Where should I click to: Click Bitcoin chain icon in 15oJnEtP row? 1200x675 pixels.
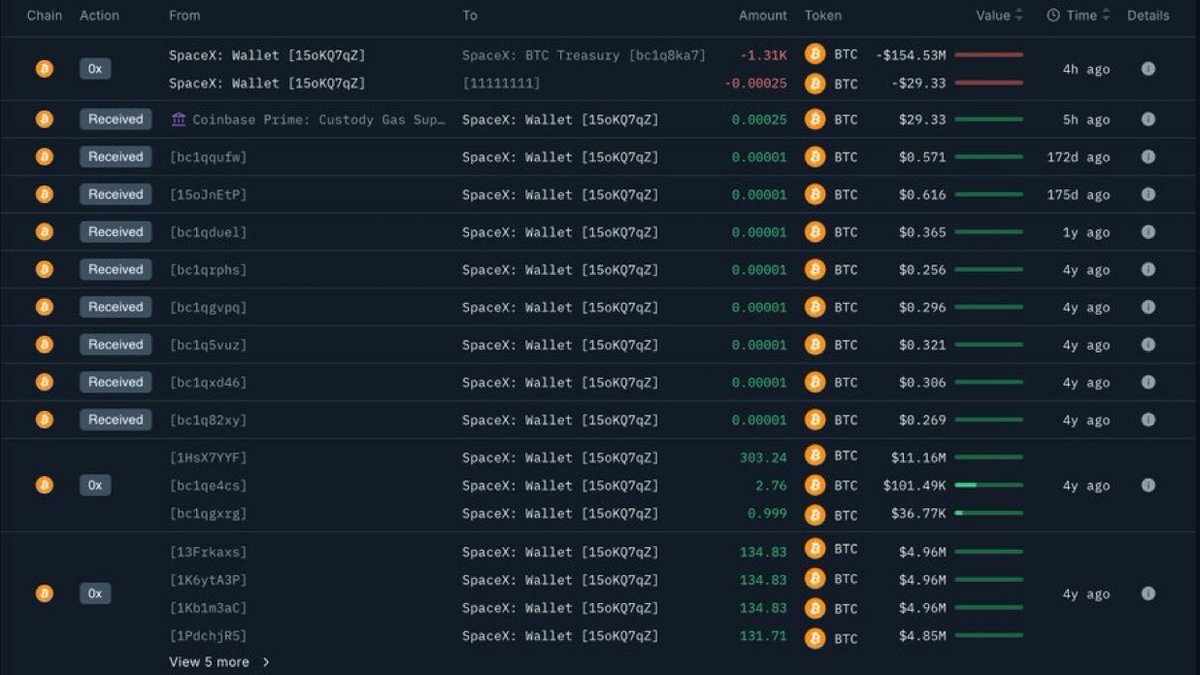tap(44, 194)
